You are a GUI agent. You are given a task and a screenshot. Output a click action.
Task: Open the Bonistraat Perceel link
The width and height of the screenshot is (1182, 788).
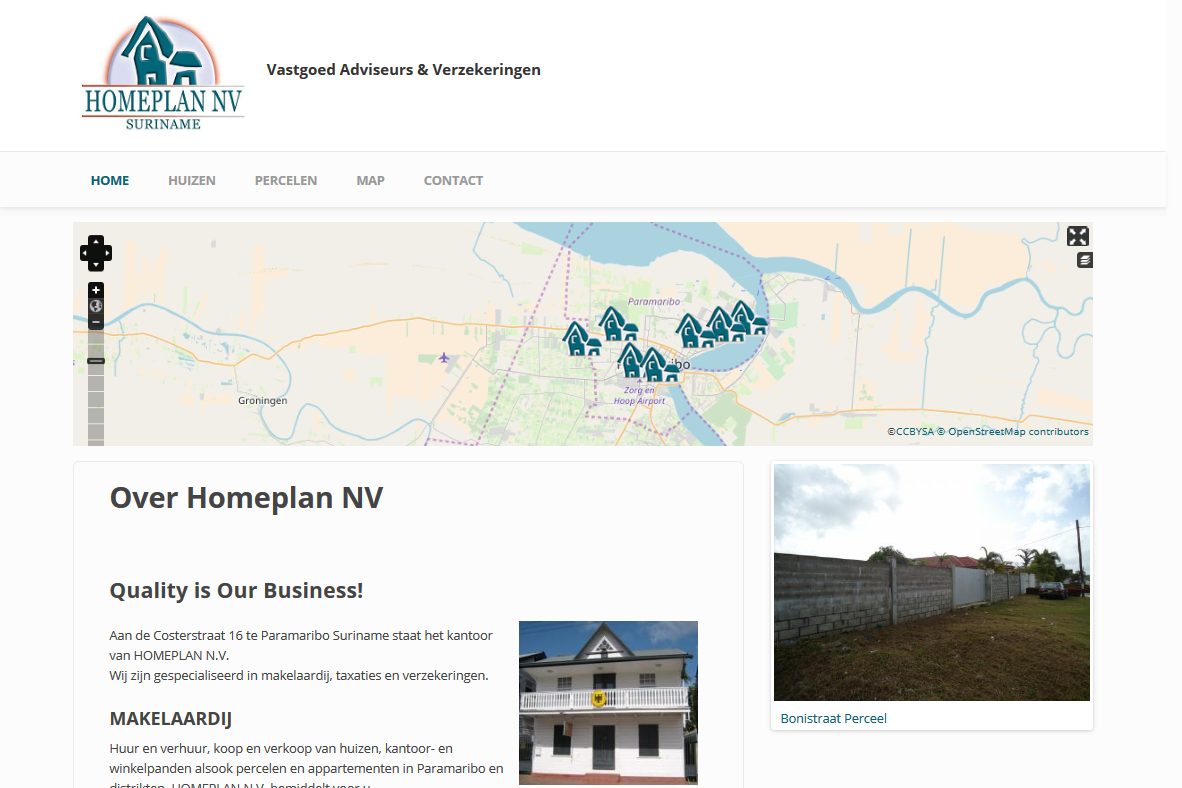click(x=833, y=718)
